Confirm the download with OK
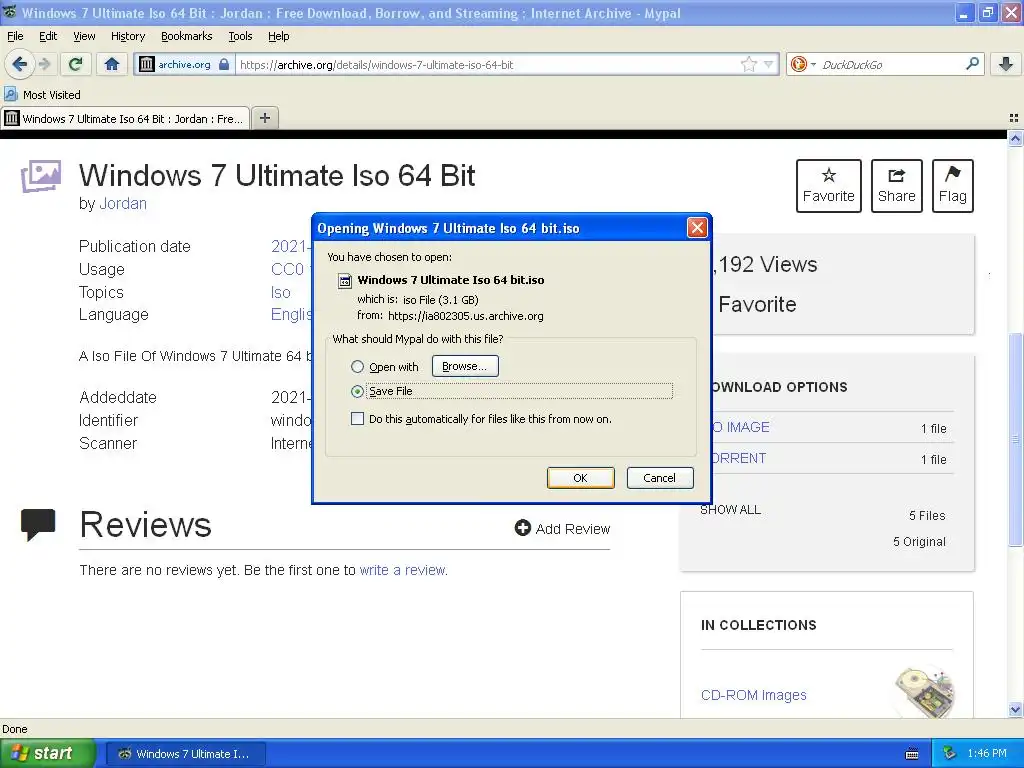The width and height of the screenshot is (1024, 768). pos(580,477)
